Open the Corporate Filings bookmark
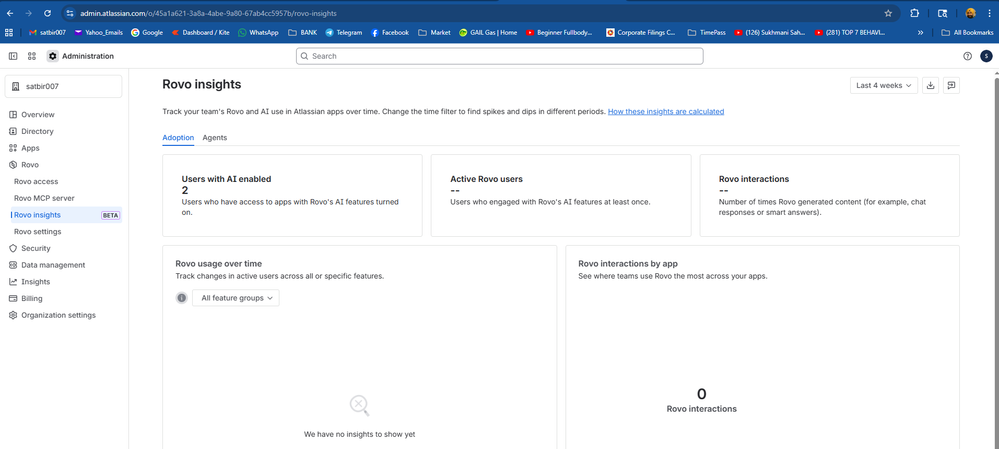The image size is (999, 449). (640, 32)
